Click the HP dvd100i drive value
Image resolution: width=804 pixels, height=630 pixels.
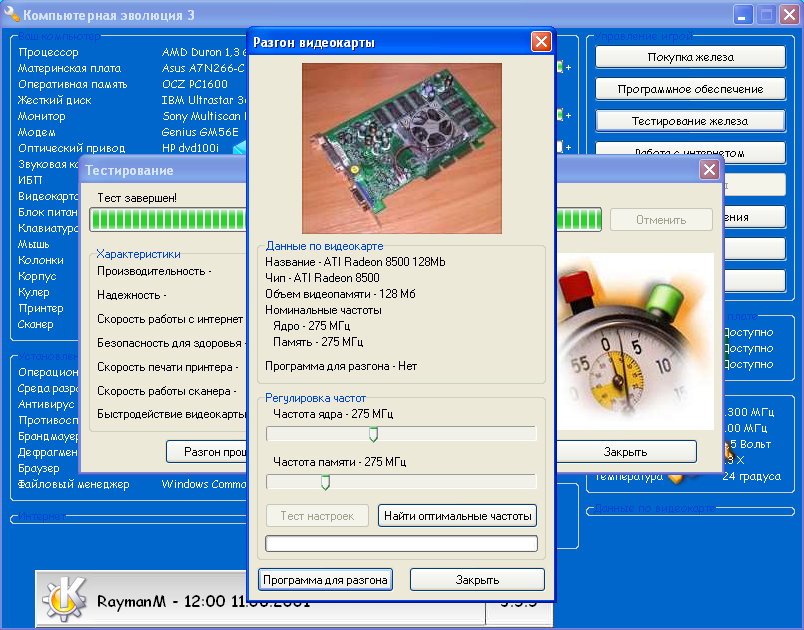[190, 148]
